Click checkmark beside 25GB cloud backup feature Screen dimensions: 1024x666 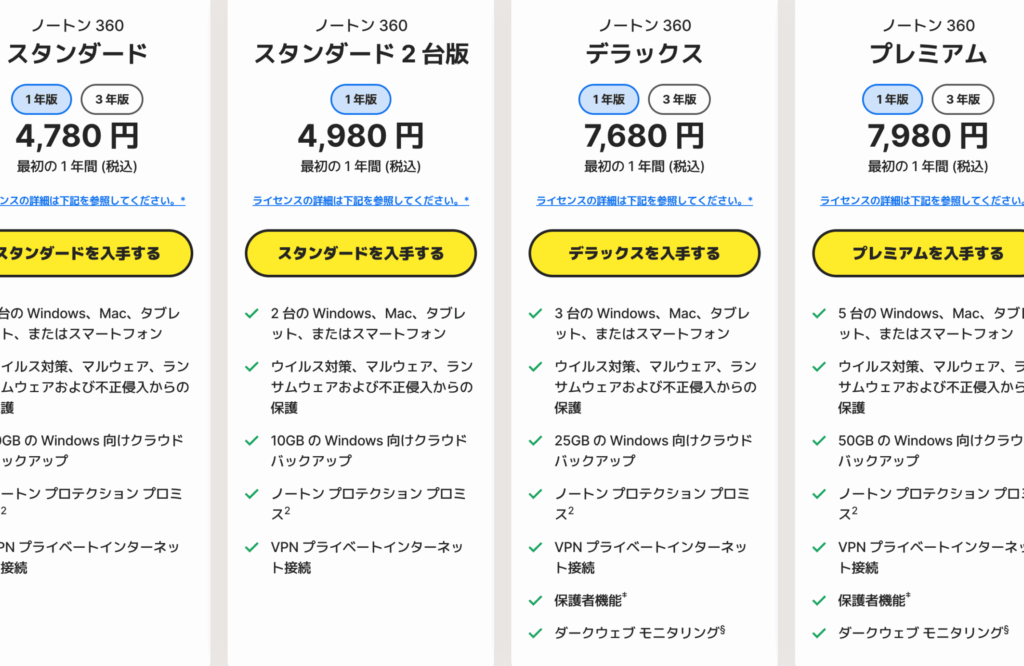coord(536,441)
